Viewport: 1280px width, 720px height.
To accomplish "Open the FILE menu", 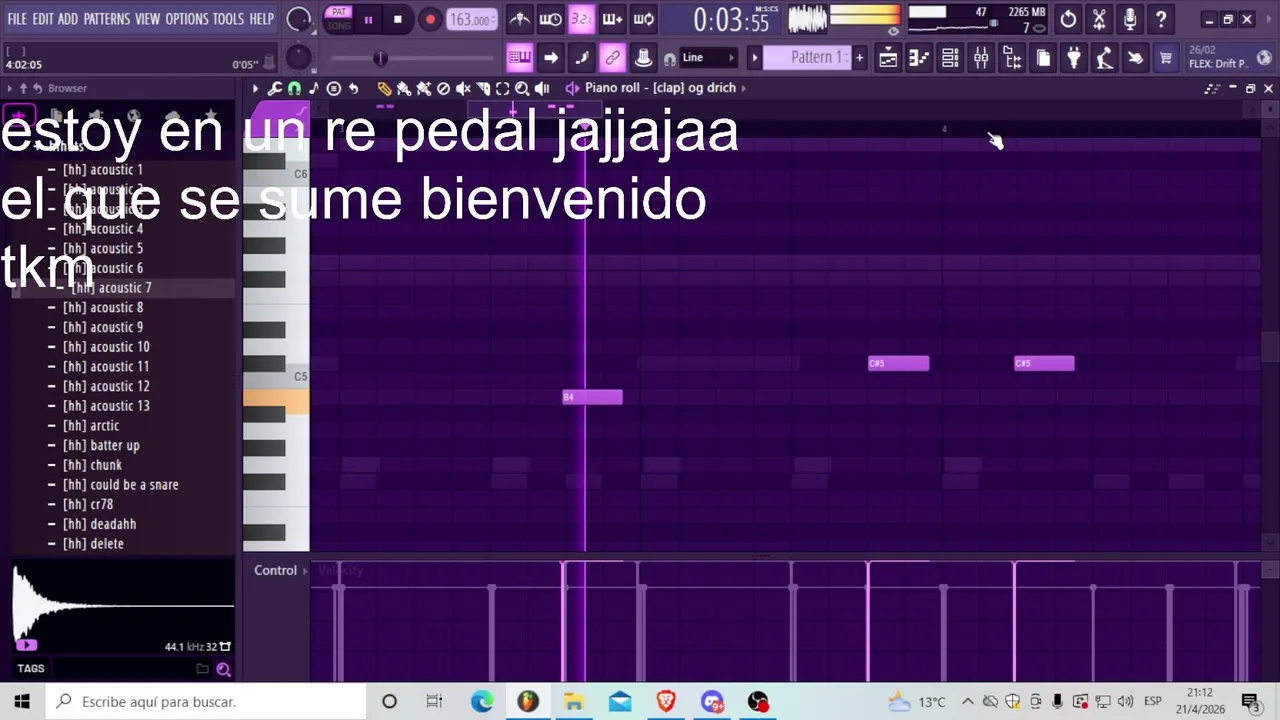I will click(x=17, y=19).
